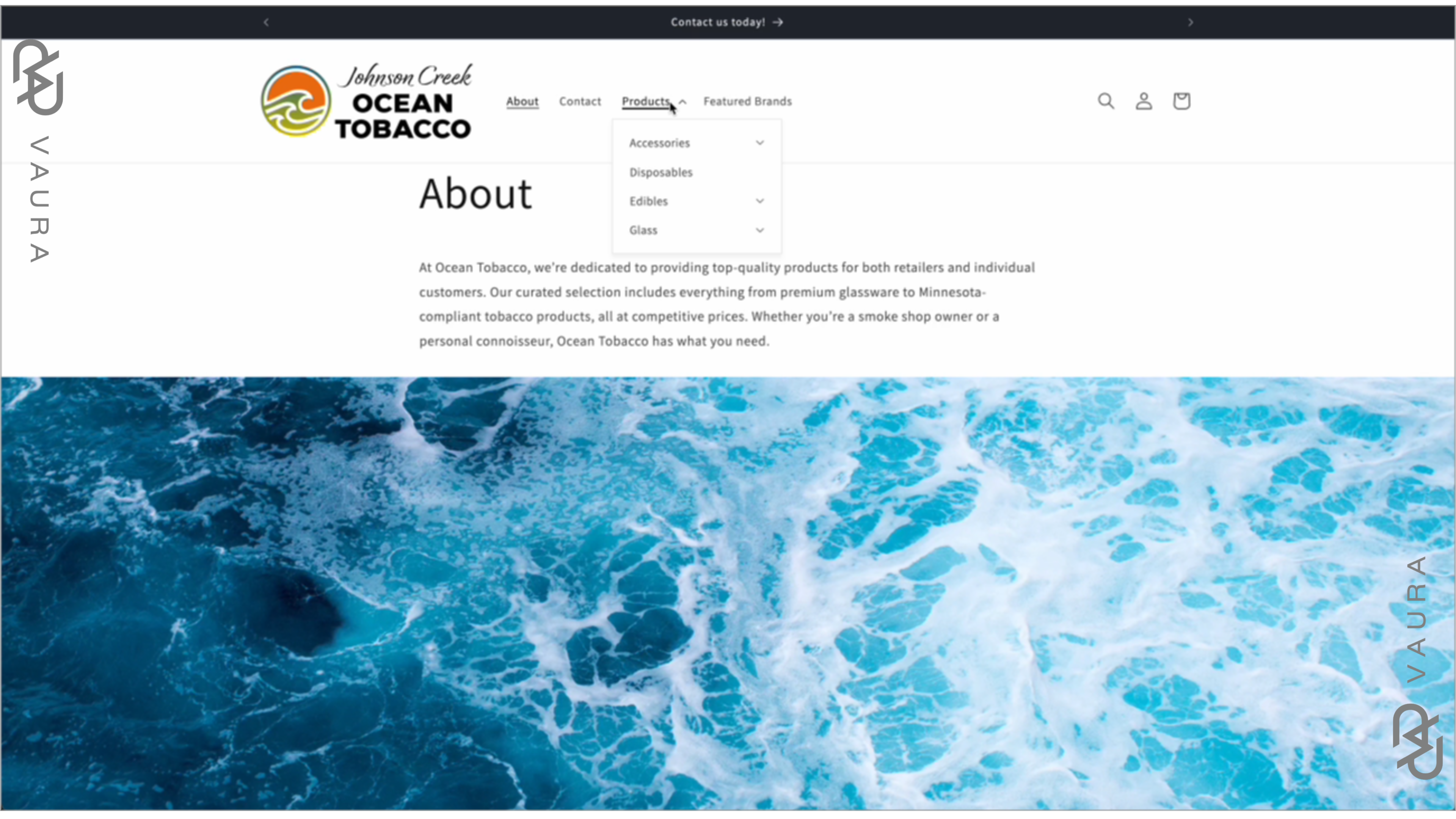Open the account login icon
This screenshot has height=819, width=1456.
coord(1144,101)
